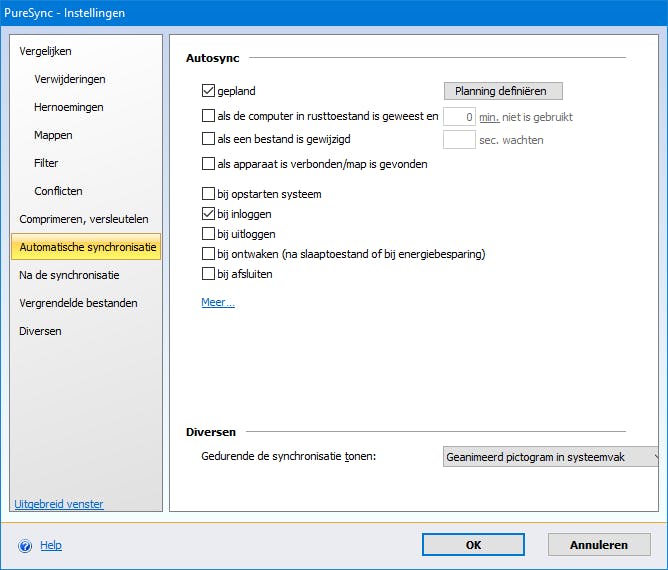Go to Hernoemingen settings
This screenshot has width=668, height=570.
pos(69,107)
